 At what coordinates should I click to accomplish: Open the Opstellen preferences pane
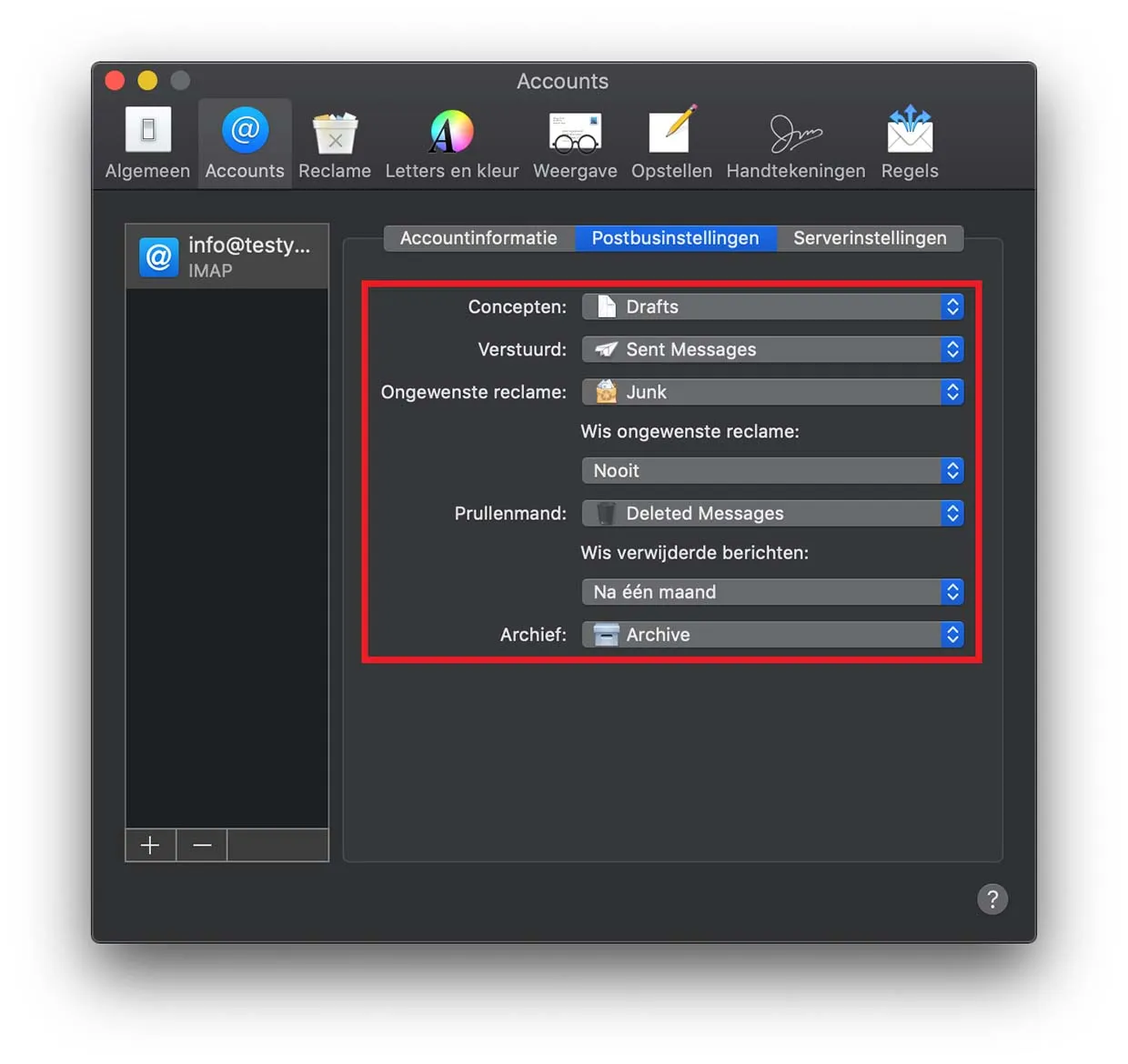(671, 144)
